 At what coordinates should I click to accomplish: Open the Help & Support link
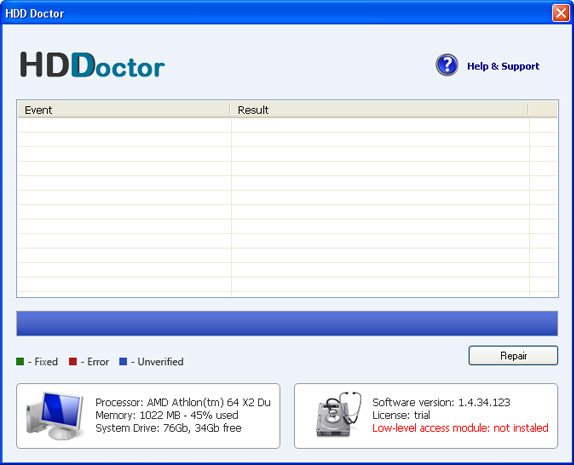(503, 66)
